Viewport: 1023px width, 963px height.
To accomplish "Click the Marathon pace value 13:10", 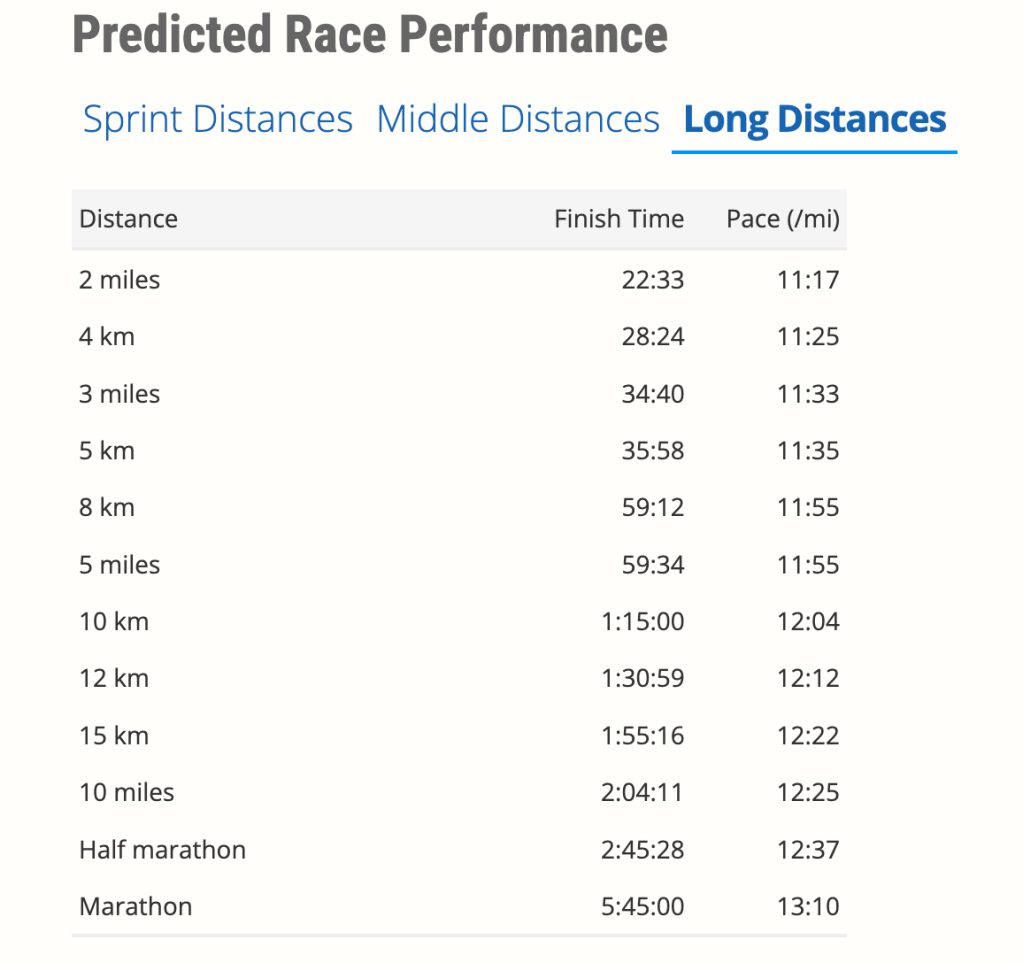I will tap(808, 907).
